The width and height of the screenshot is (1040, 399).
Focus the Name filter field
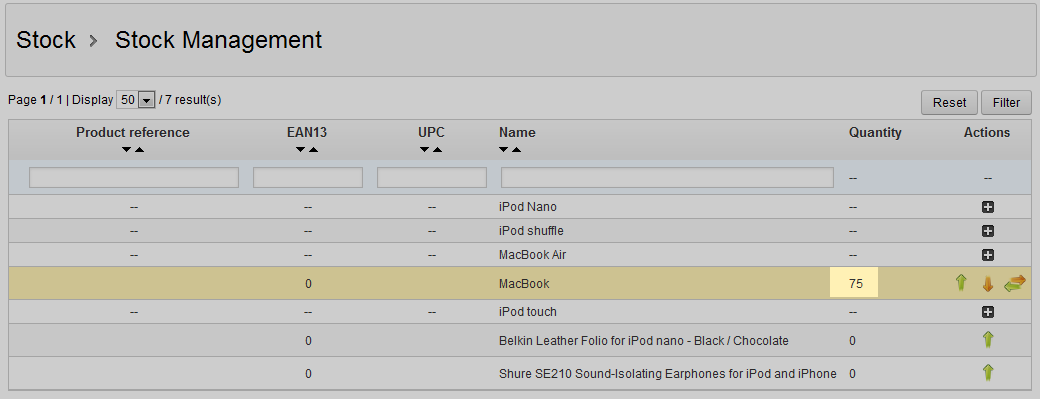[667, 178]
